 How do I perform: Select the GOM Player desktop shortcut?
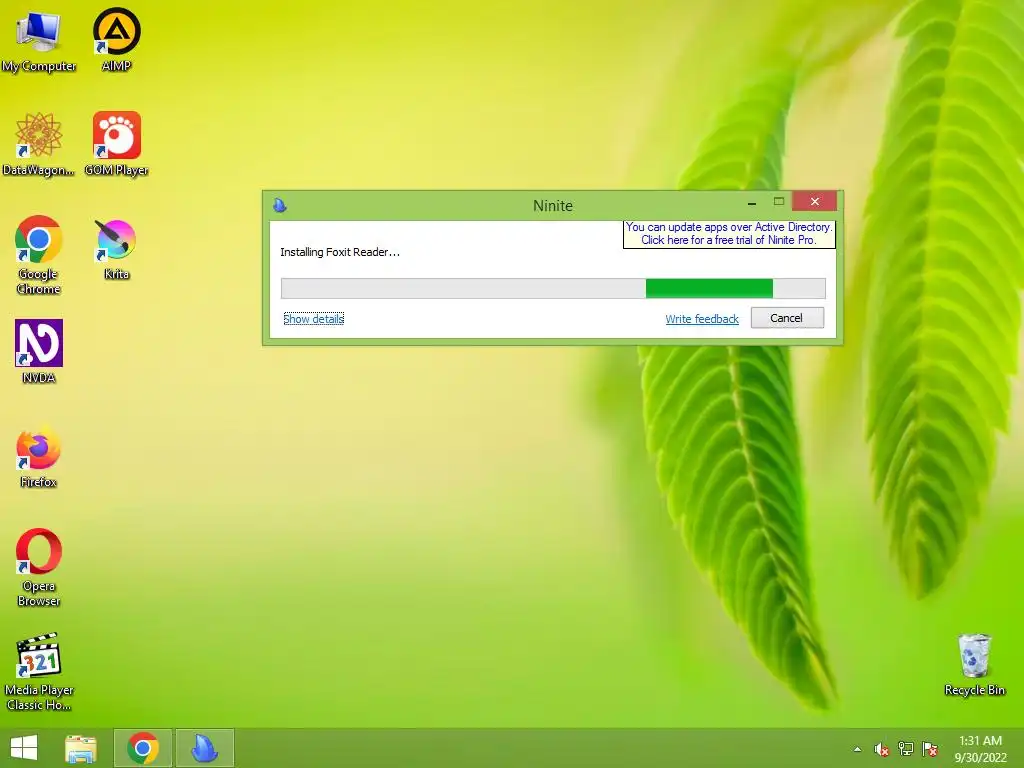tap(116, 144)
